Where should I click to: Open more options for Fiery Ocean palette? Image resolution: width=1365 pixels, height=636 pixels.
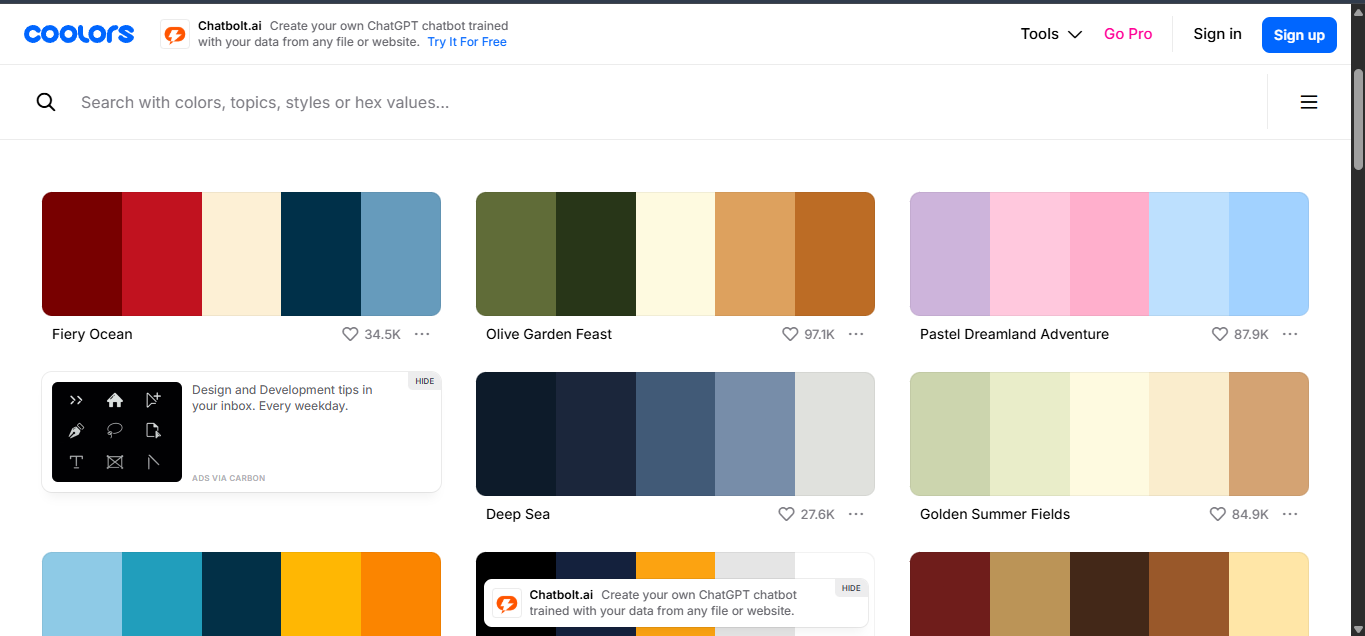point(422,334)
